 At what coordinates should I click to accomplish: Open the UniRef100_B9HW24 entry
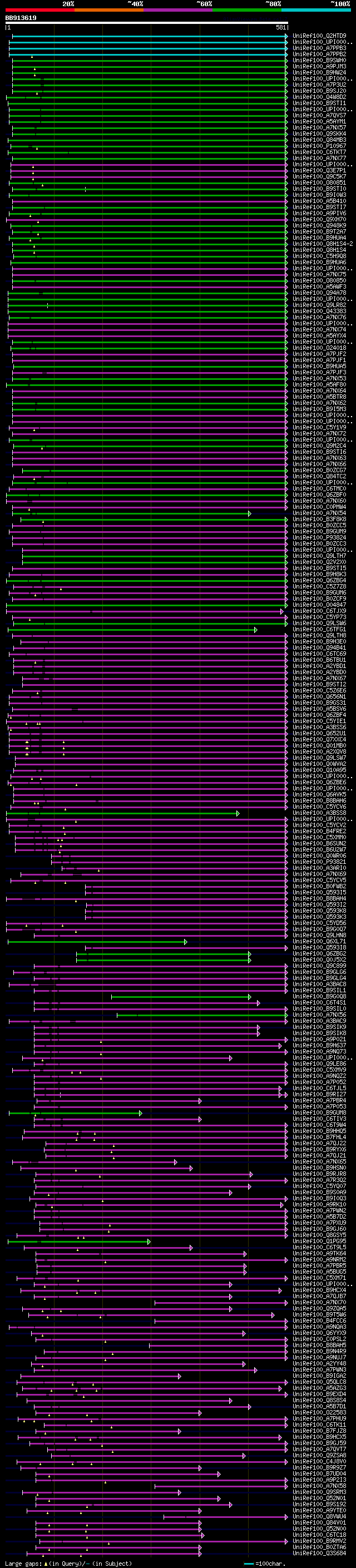point(319,73)
